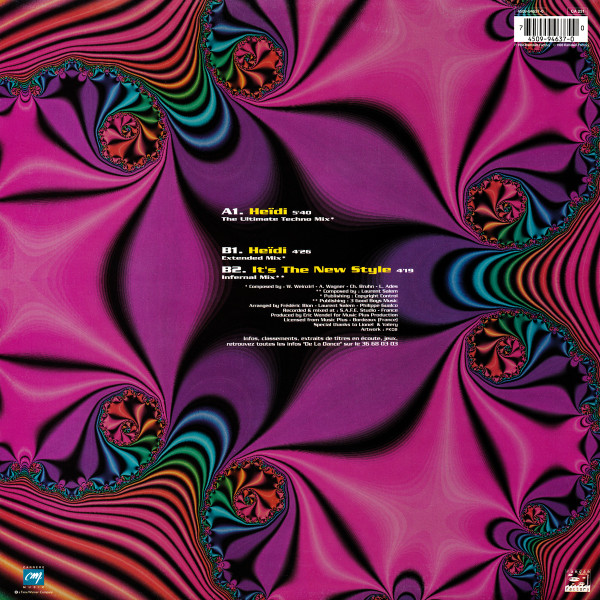Click the duration '5'40' of track A1
Viewport: 600px width, 600px height.
(302, 212)
